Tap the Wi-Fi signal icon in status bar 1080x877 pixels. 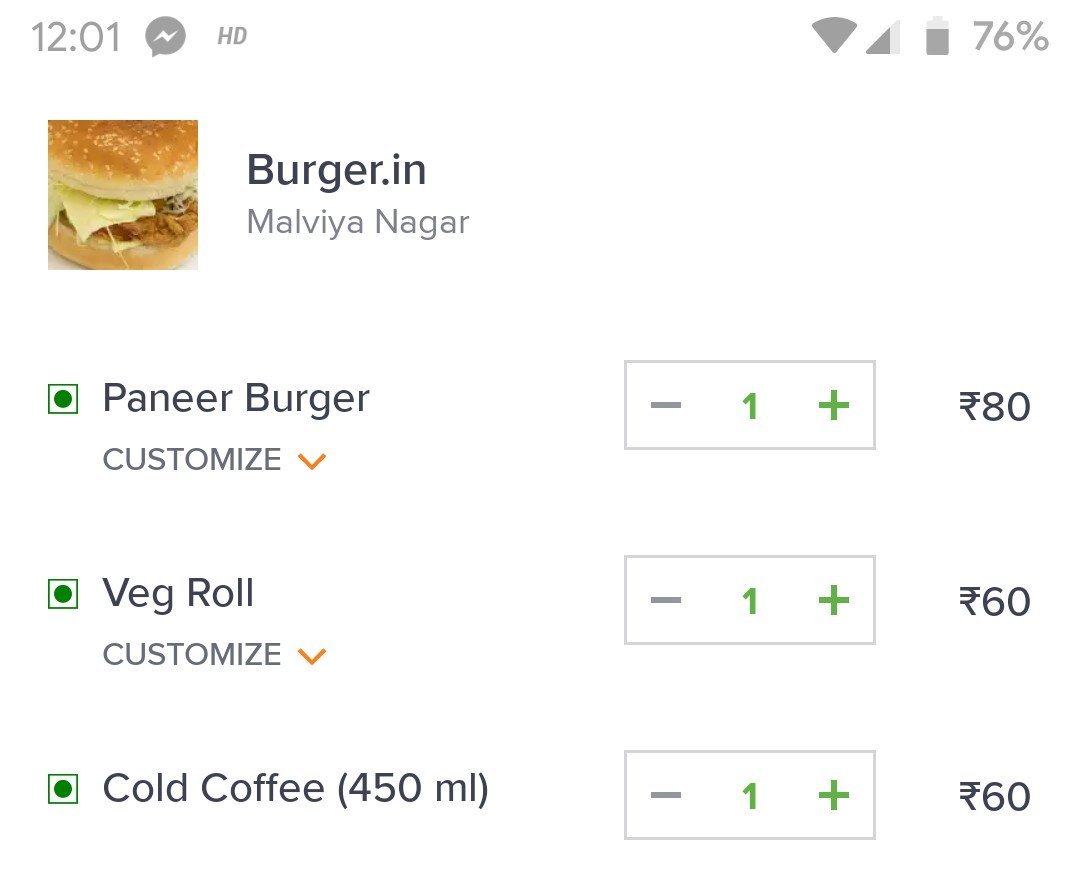(x=834, y=36)
